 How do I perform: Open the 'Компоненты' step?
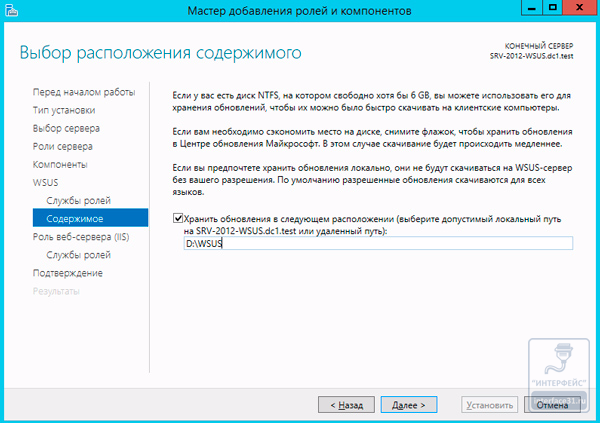[60, 163]
